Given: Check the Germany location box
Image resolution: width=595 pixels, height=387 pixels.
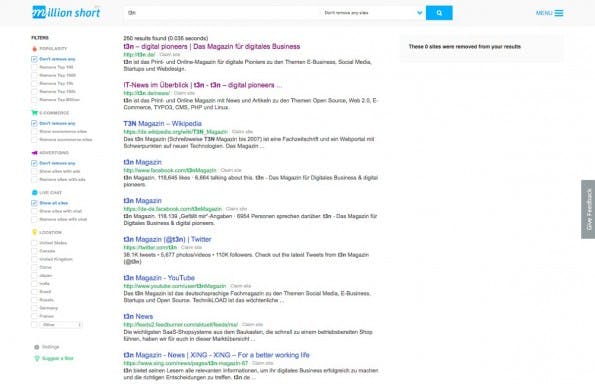Looking at the screenshot, I should pos(34,308).
